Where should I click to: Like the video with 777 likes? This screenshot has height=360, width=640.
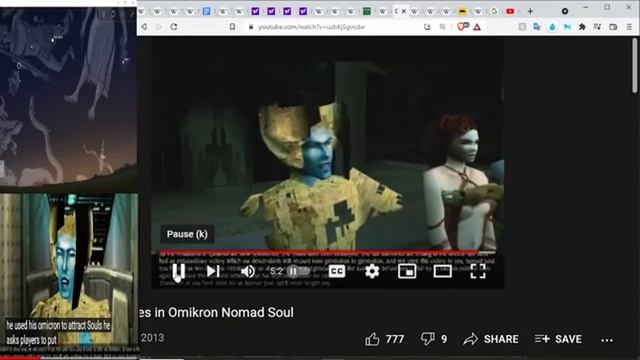[384, 339]
